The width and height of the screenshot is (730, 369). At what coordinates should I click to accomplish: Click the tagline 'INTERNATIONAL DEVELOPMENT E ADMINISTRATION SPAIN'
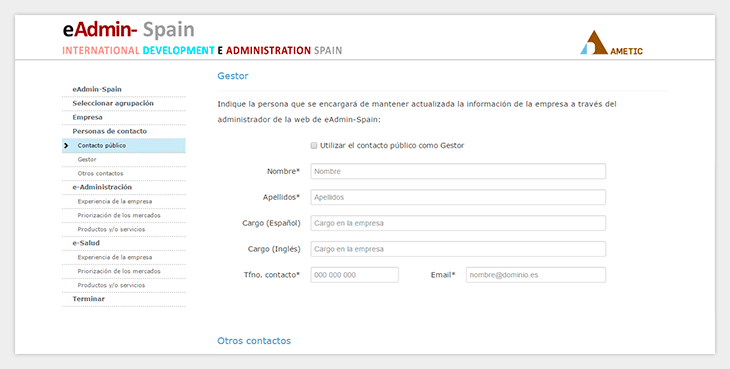click(202, 51)
